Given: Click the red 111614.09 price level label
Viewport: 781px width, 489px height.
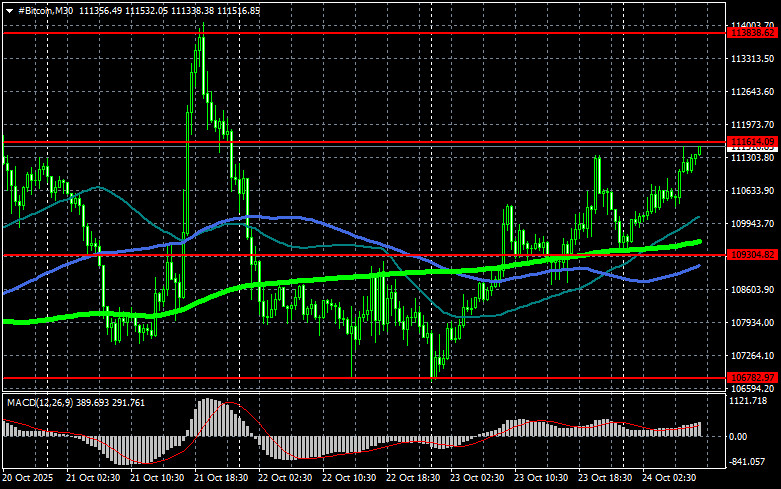Looking at the screenshot, I should pyautogui.click(x=752, y=141).
